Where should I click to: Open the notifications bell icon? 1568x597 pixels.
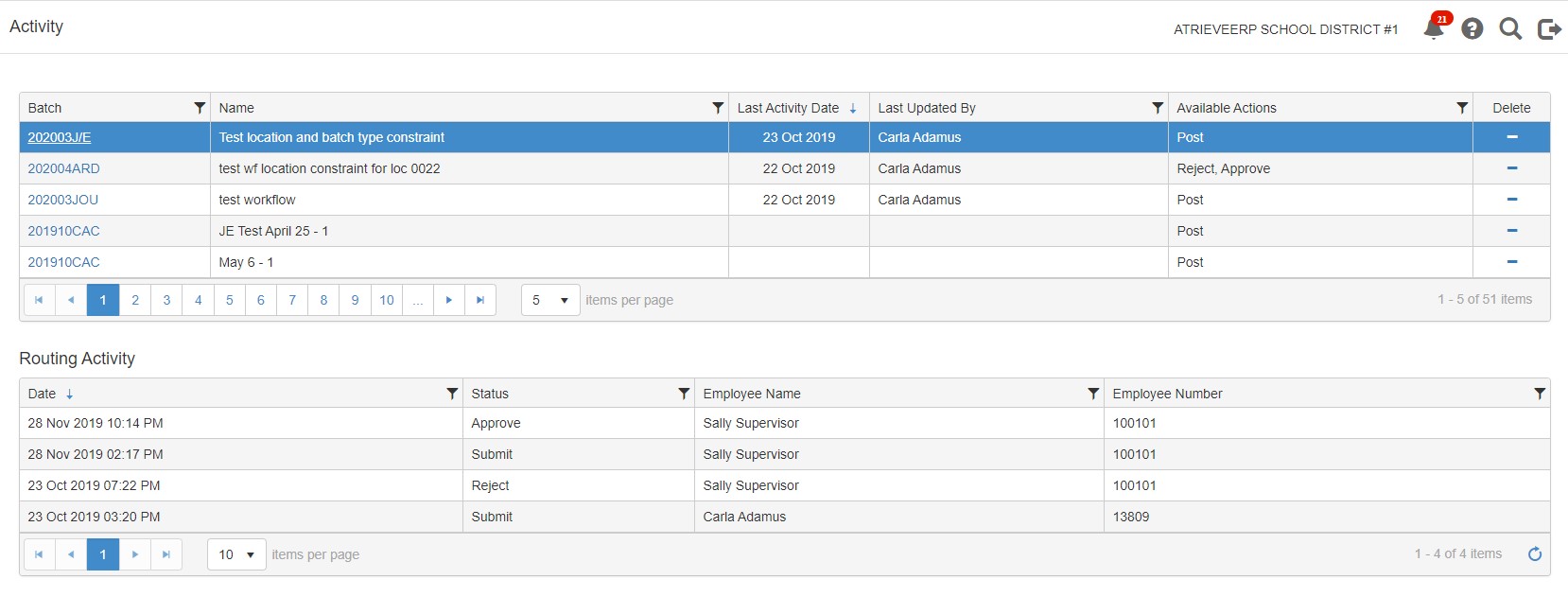point(1433,28)
